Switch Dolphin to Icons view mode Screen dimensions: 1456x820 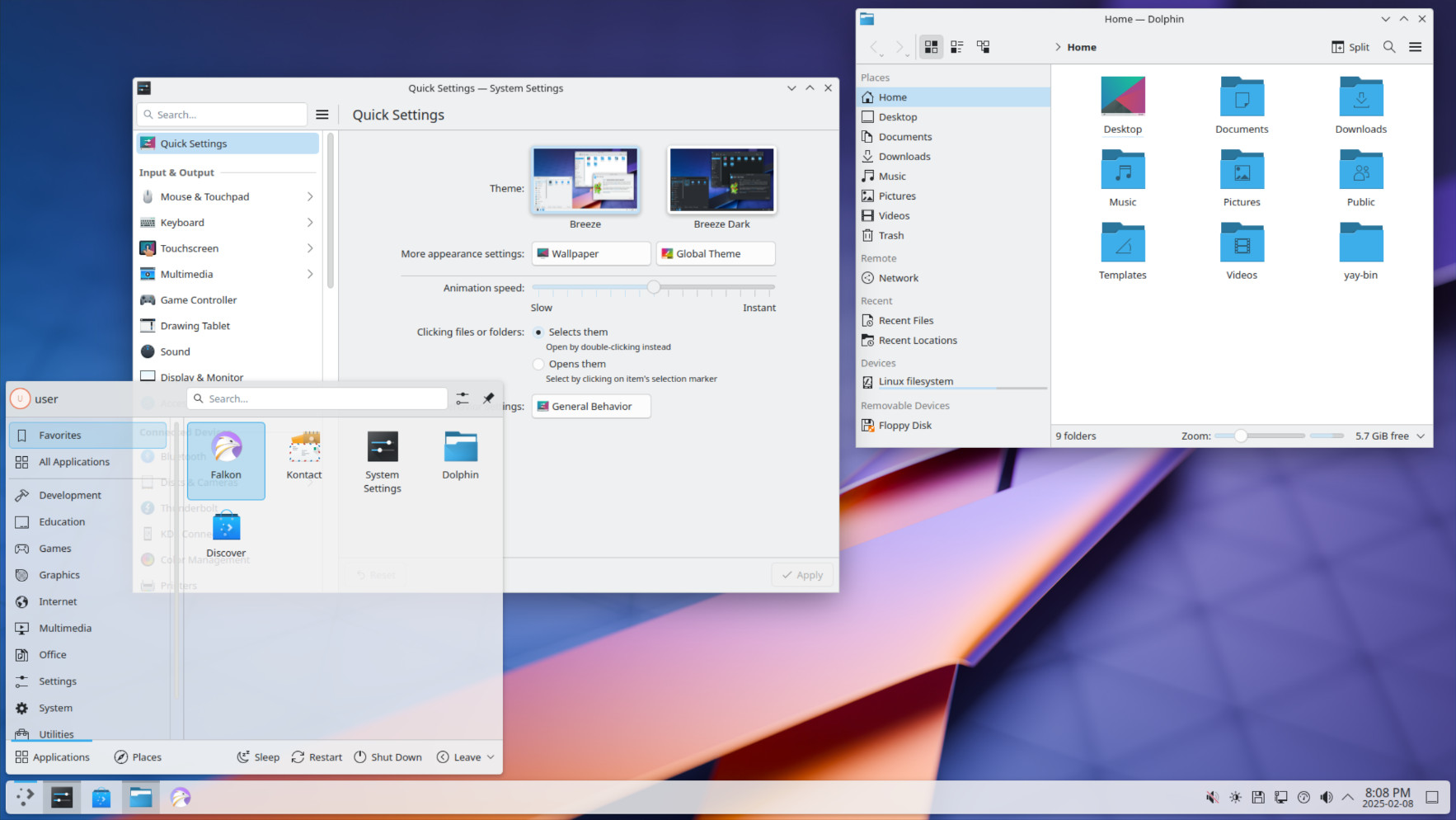pos(931,47)
